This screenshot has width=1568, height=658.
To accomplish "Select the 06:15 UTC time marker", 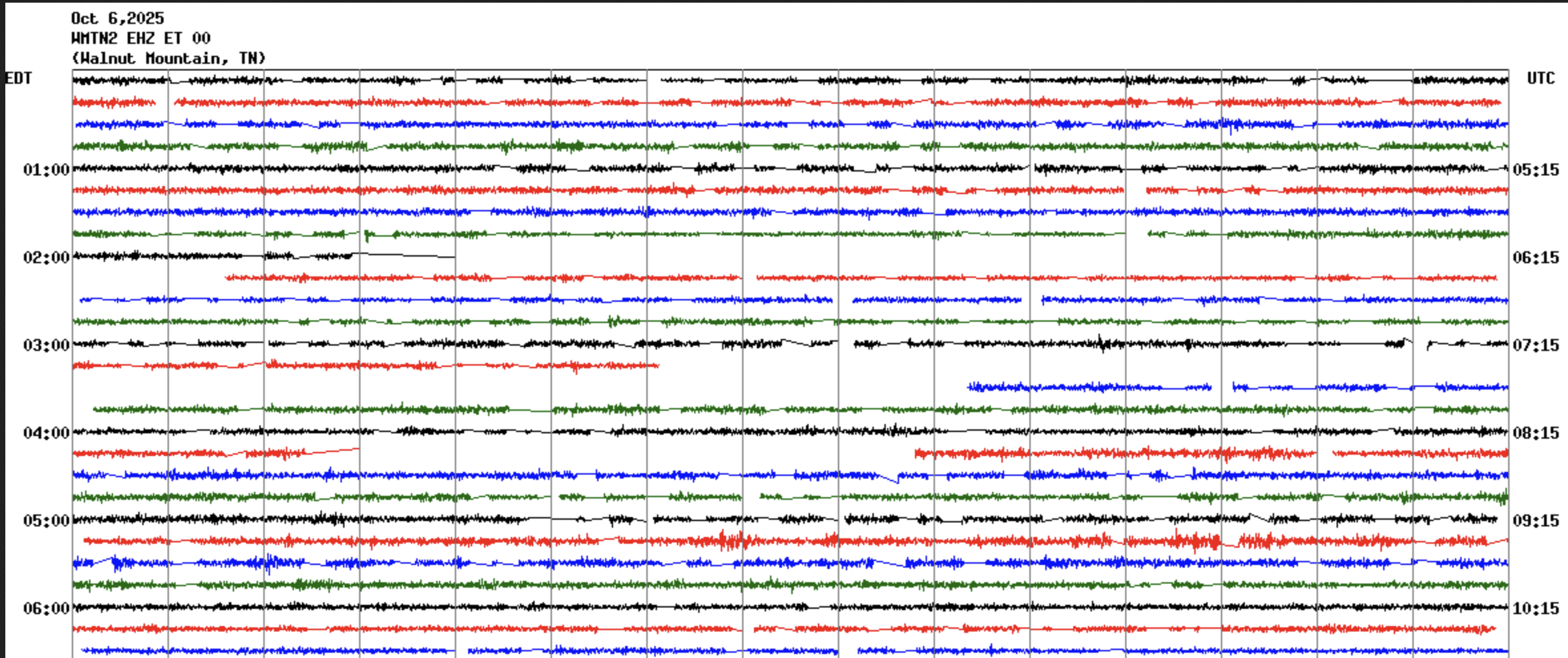I will point(1535,258).
